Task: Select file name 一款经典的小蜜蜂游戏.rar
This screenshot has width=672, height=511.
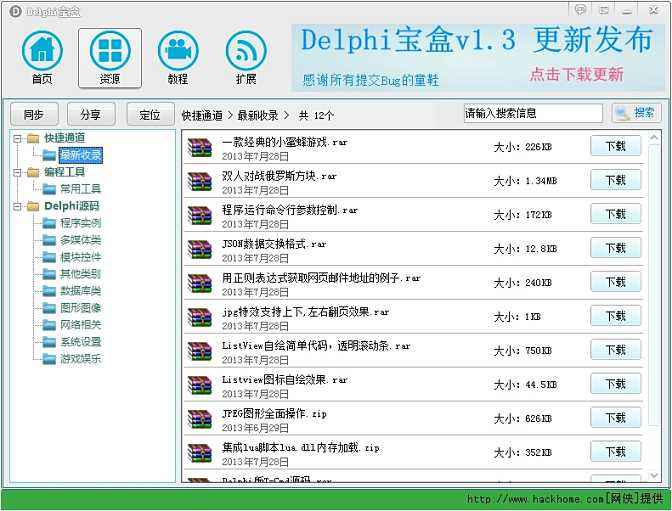Action: pyautogui.click(x=285, y=142)
